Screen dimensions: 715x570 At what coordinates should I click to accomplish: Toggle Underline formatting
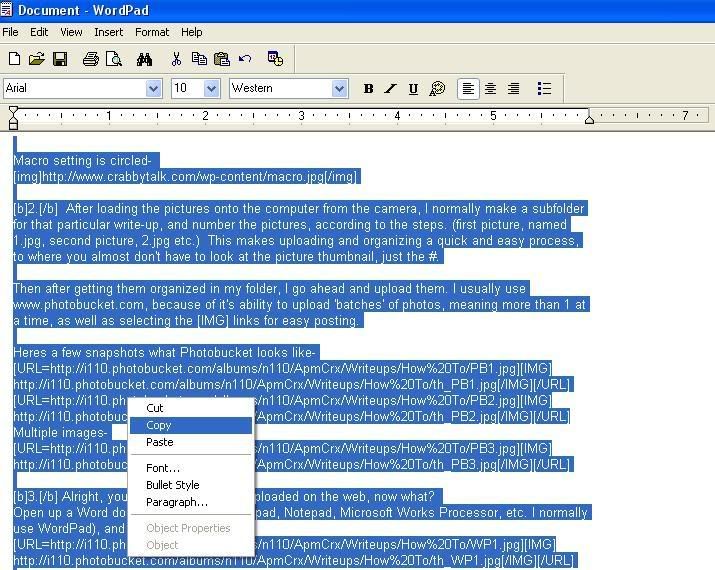pyautogui.click(x=413, y=89)
